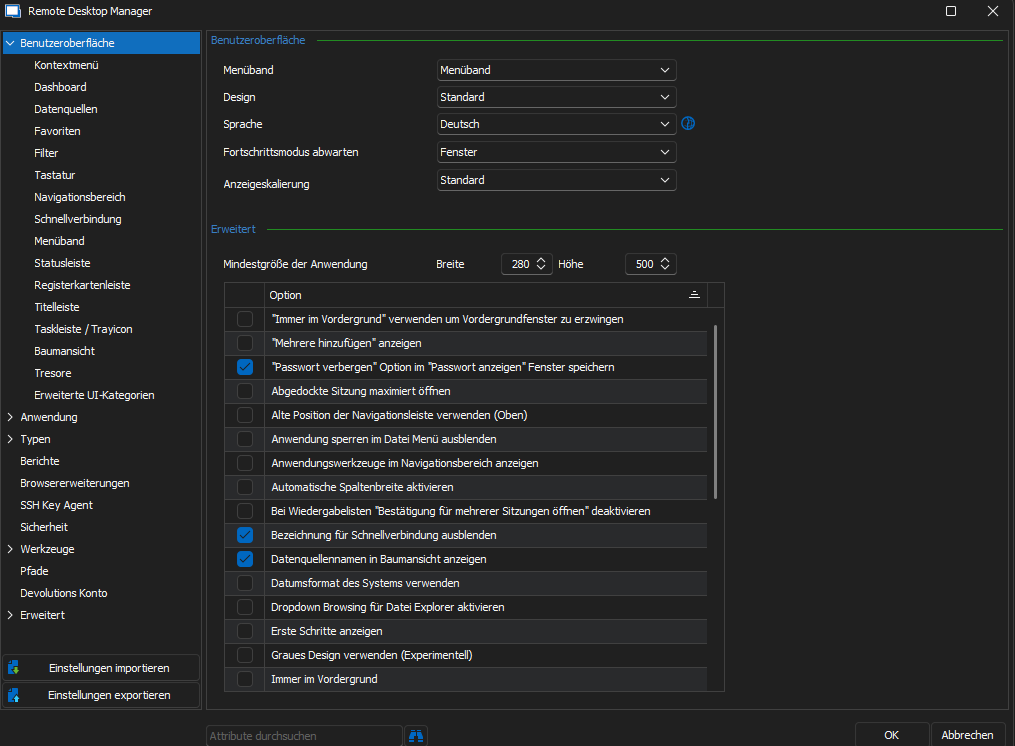The height and width of the screenshot is (746, 1015).
Task: Click Einstellungen importieren button
Action: [x=101, y=668]
